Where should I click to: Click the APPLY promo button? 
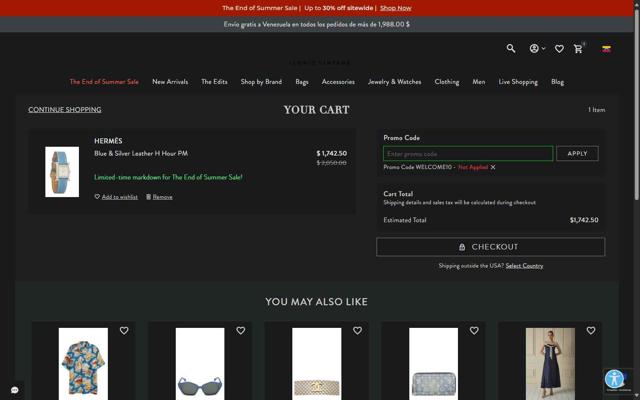577,153
